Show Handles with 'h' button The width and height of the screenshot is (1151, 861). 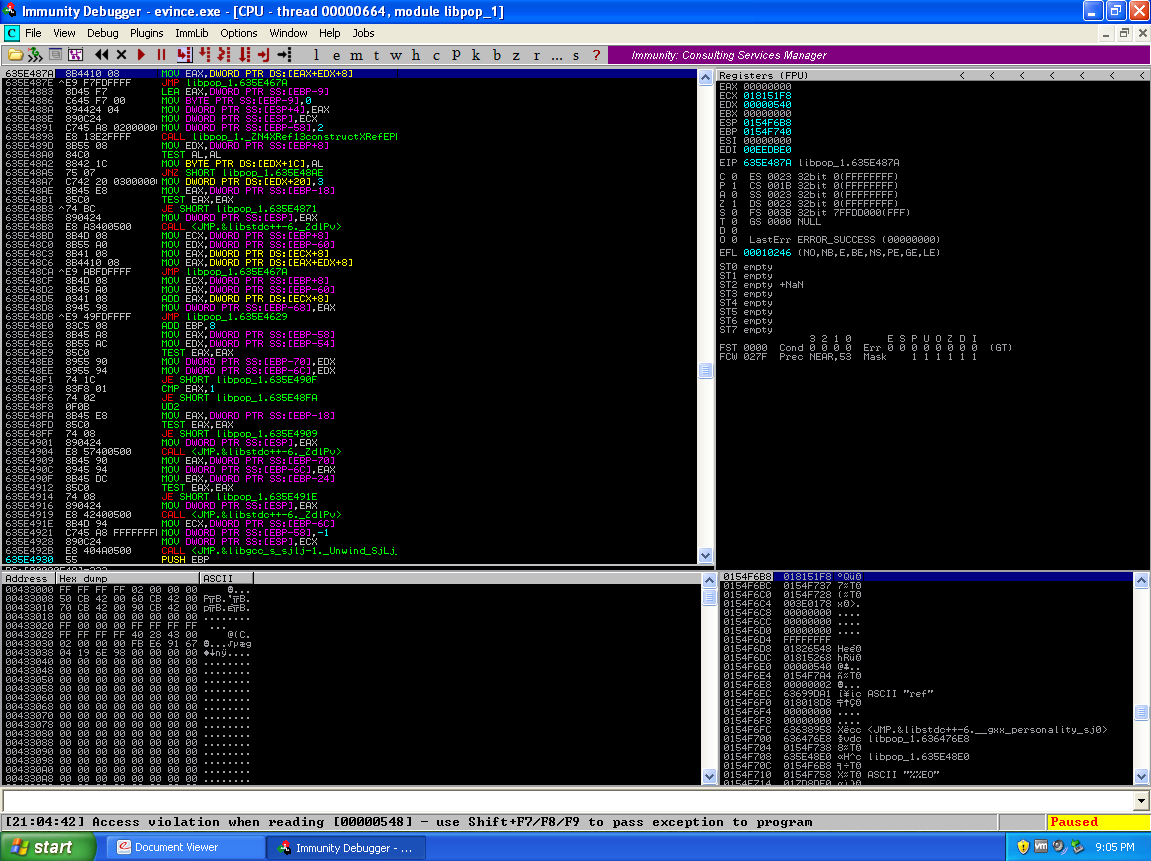coord(415,55)
